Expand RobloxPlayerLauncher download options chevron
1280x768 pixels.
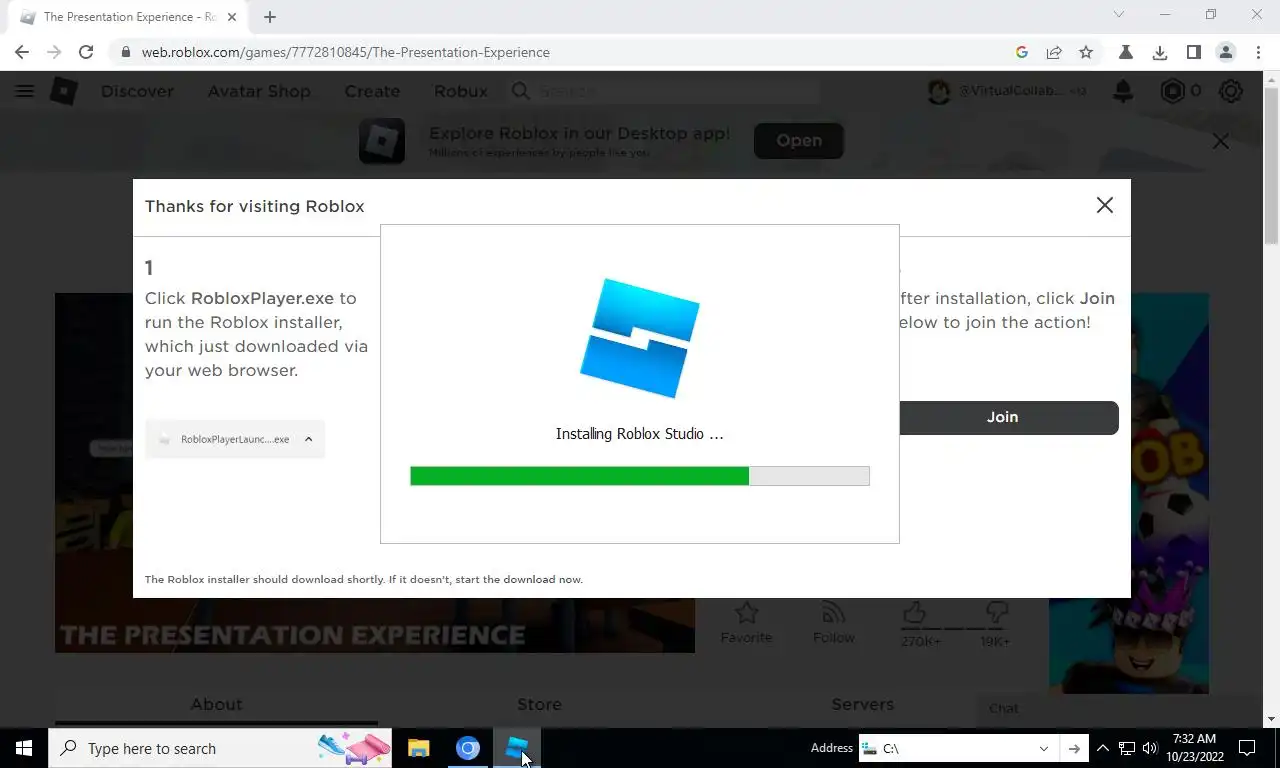point(308,439)
